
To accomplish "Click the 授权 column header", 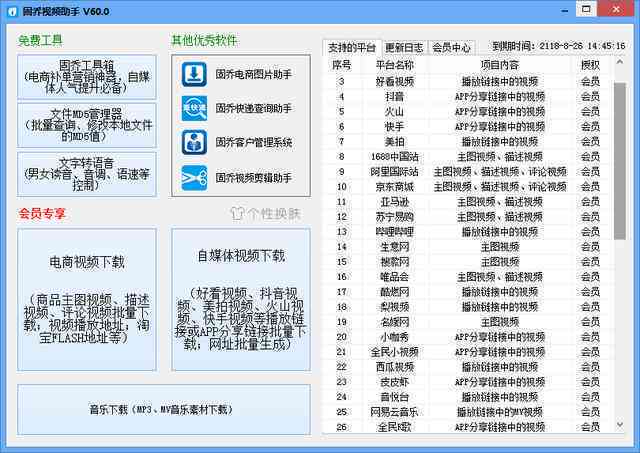I will tap(590, 65).
